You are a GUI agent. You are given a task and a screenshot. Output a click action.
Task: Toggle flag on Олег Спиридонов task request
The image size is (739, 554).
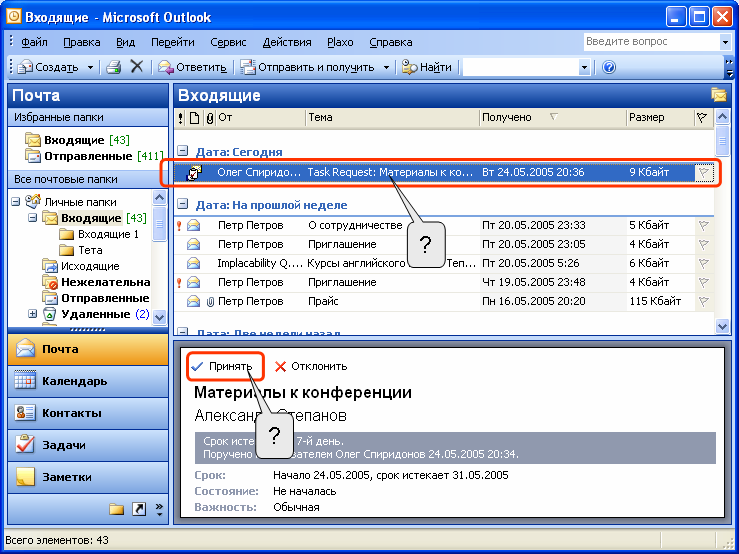(x=703, y=173)
